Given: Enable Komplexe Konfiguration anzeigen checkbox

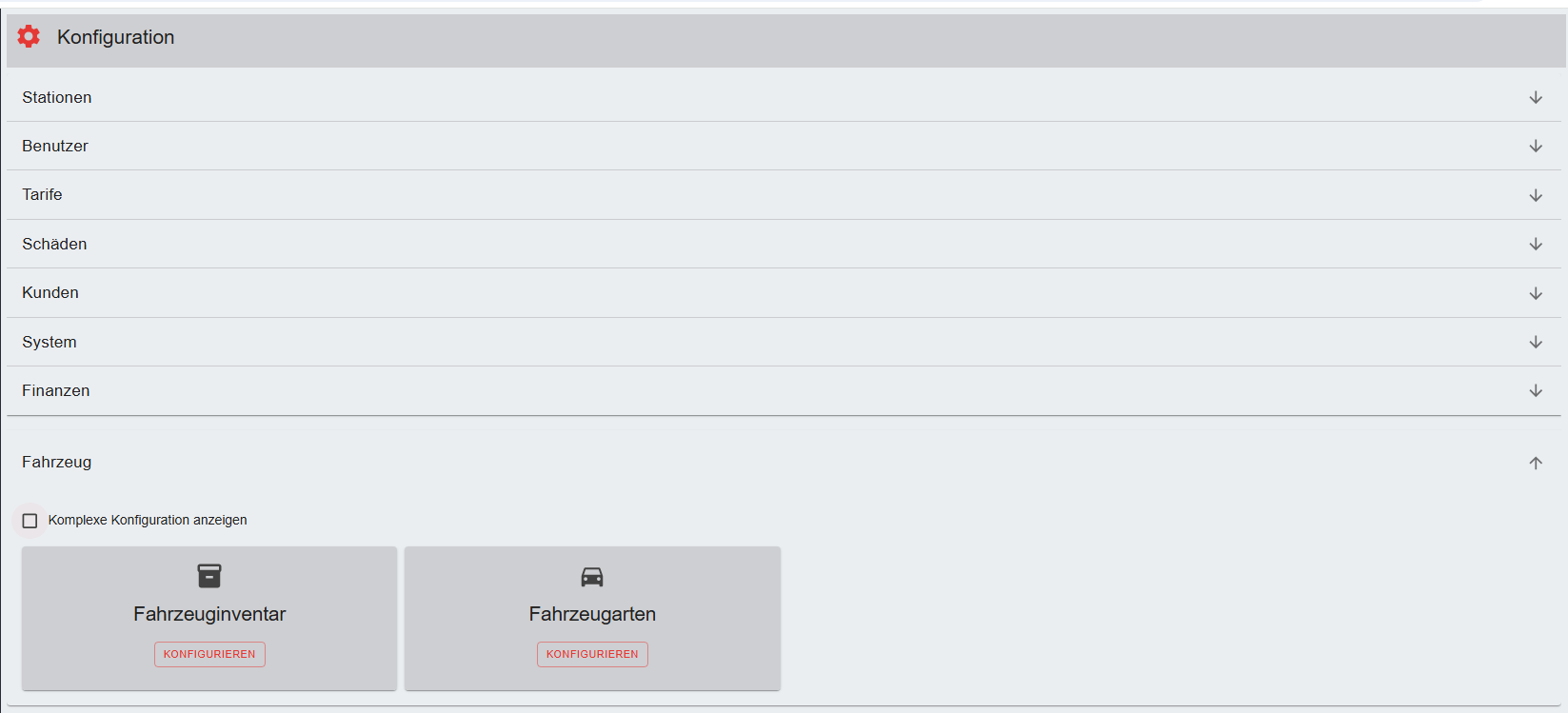Looking at the screenshot, I should click(x=30, y=521).
